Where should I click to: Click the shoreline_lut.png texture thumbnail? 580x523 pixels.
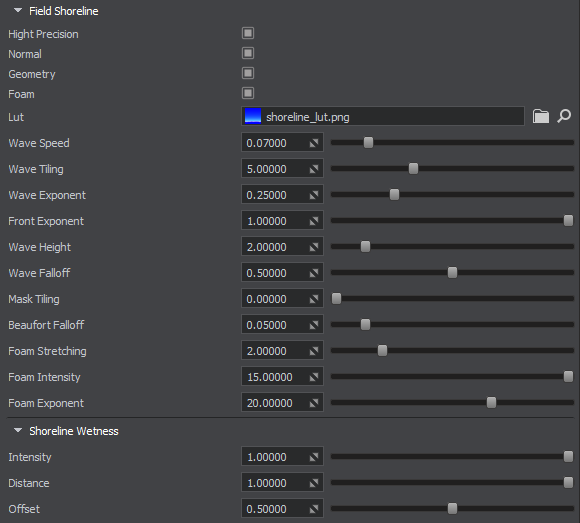pyautogui.click(x=253, y=116)
